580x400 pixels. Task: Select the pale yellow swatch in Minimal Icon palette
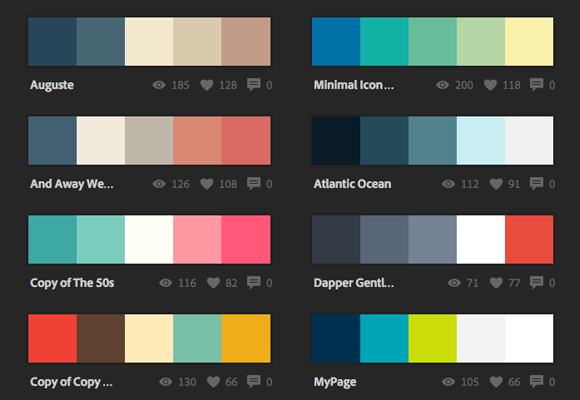click(529, 41)
